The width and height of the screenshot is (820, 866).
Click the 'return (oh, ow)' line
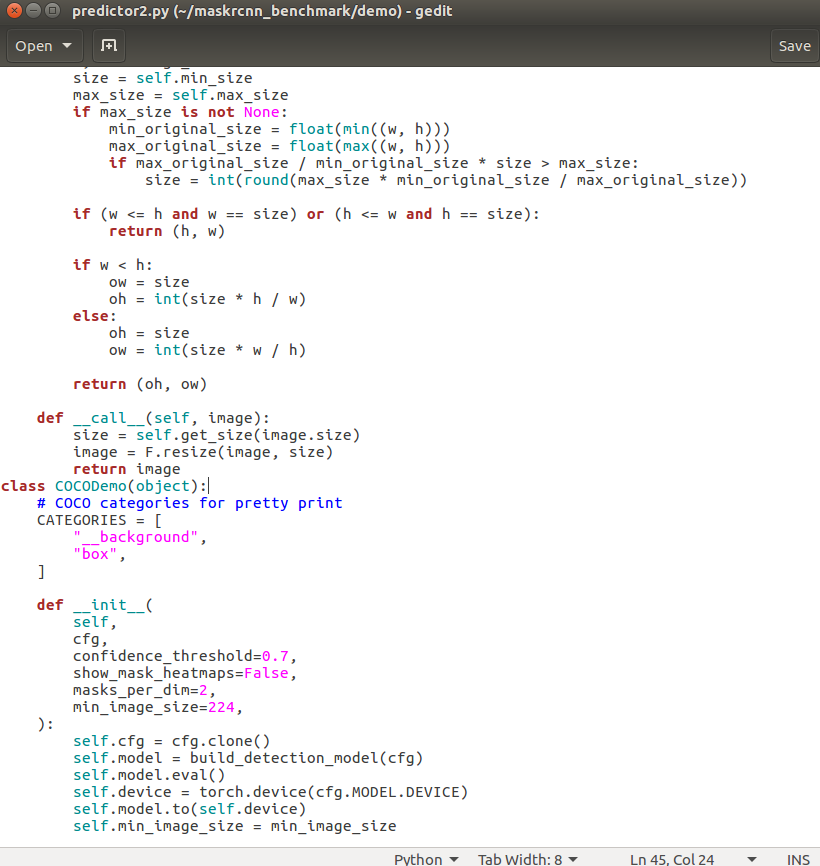140,384
